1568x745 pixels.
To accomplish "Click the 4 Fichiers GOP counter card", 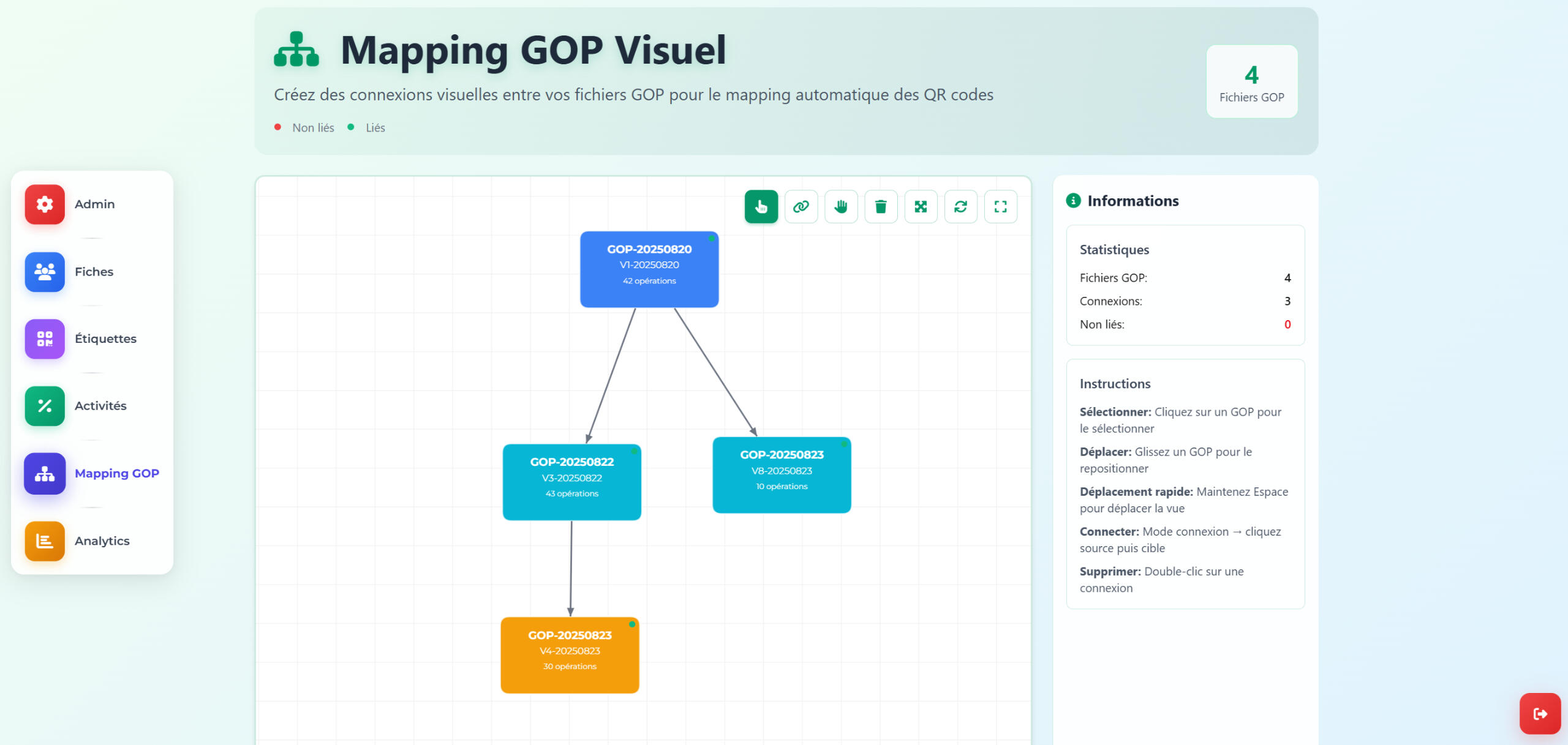I will click(x=1251, y=81).
